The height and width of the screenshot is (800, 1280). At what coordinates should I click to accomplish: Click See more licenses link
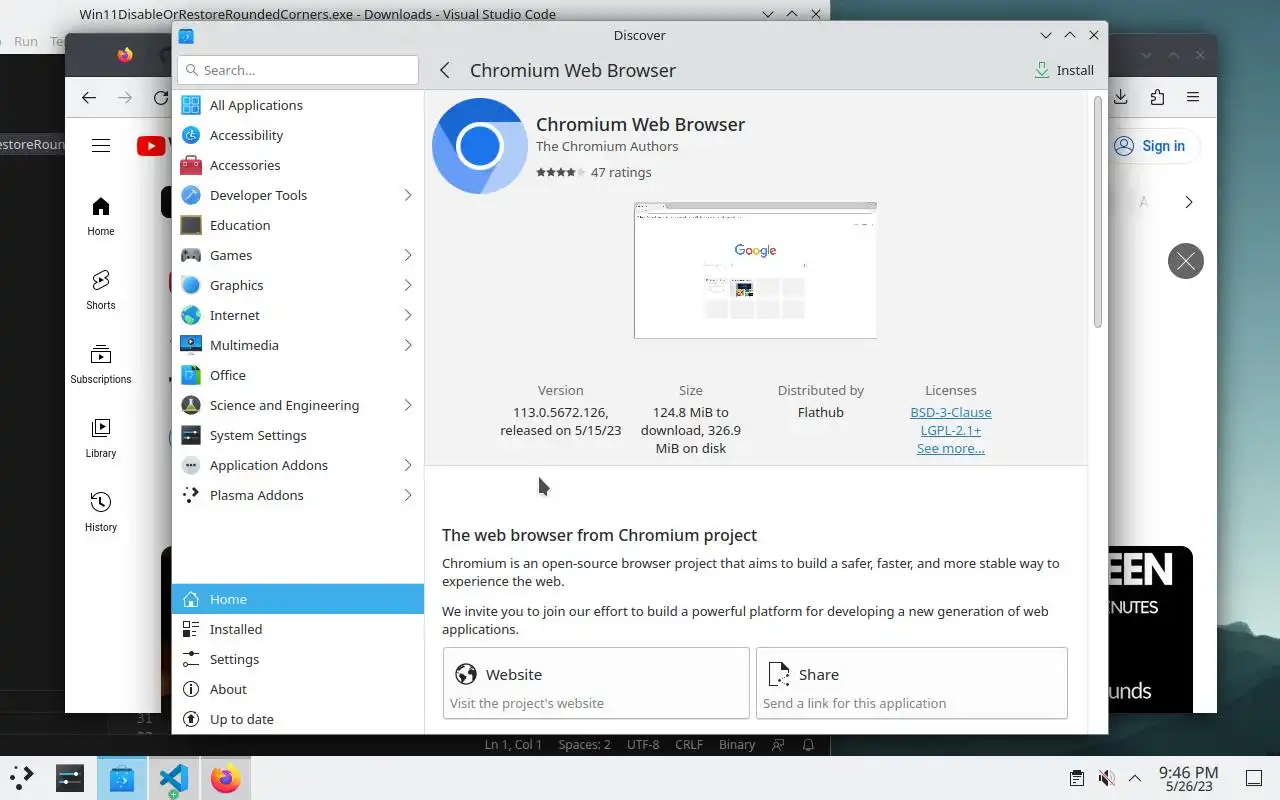click(x=951, y=448)
